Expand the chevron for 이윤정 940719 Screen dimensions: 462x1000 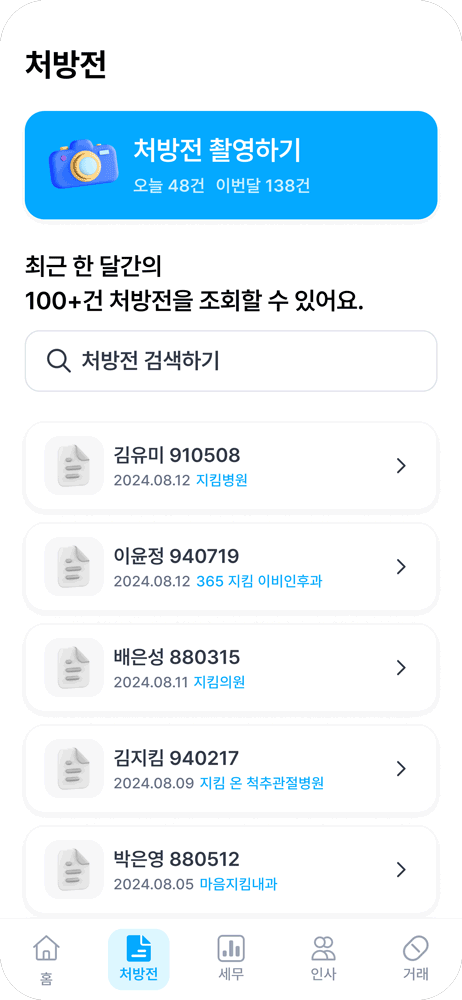tap(401, 567)
